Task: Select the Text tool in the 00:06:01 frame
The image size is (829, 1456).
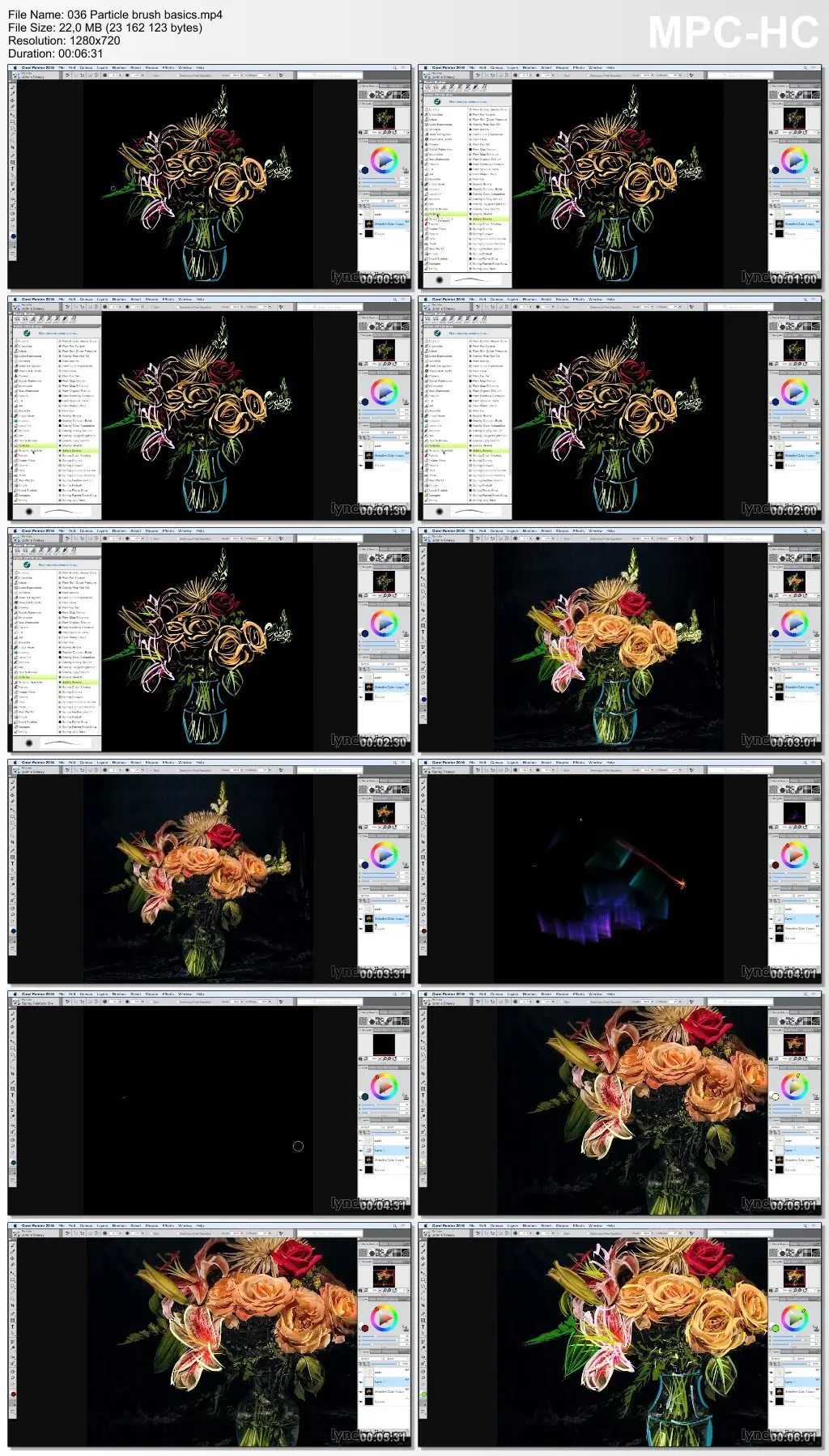Action: tap(423, 1327)
